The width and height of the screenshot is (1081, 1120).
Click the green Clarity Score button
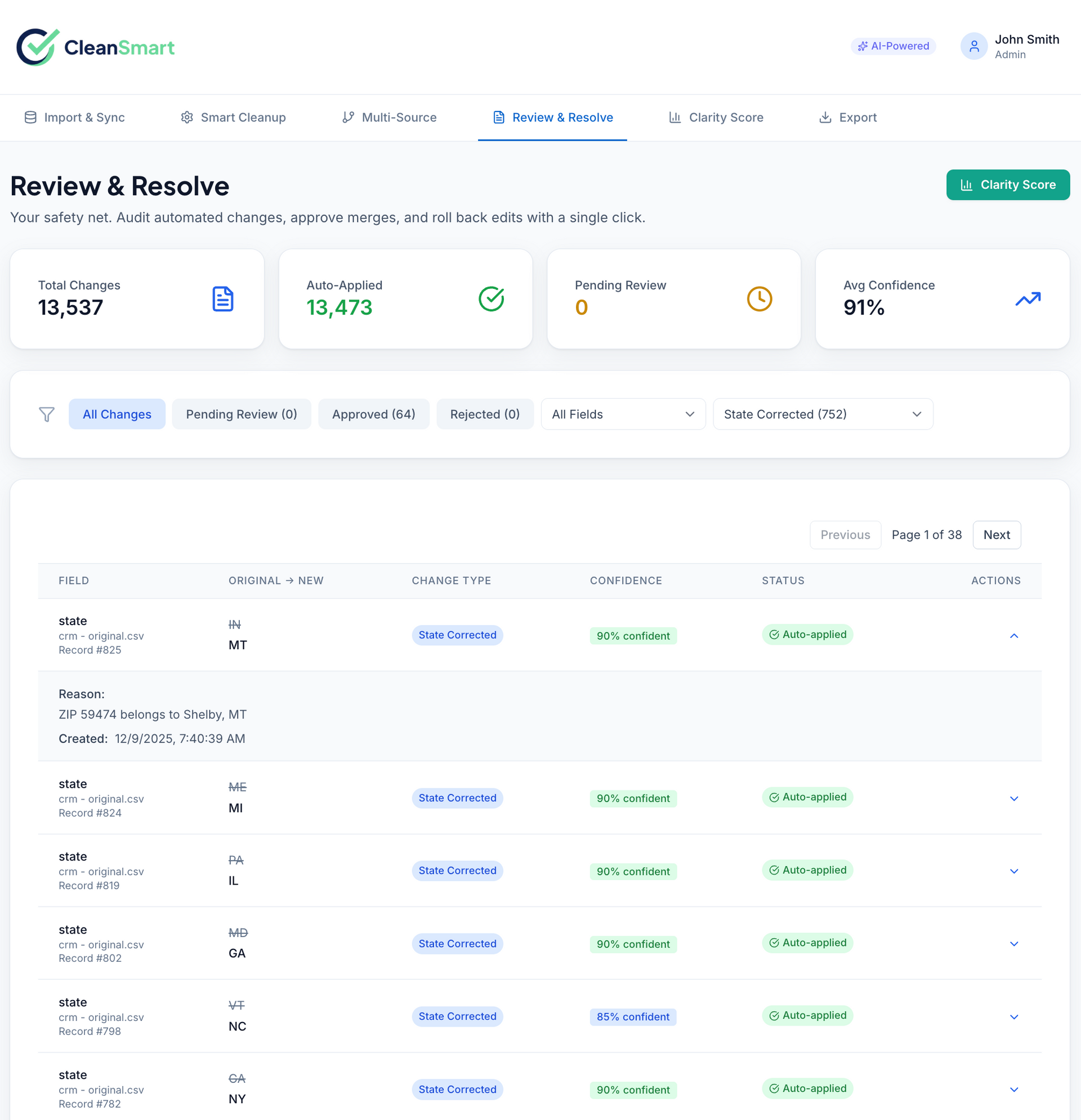[x=1007, y=185]
